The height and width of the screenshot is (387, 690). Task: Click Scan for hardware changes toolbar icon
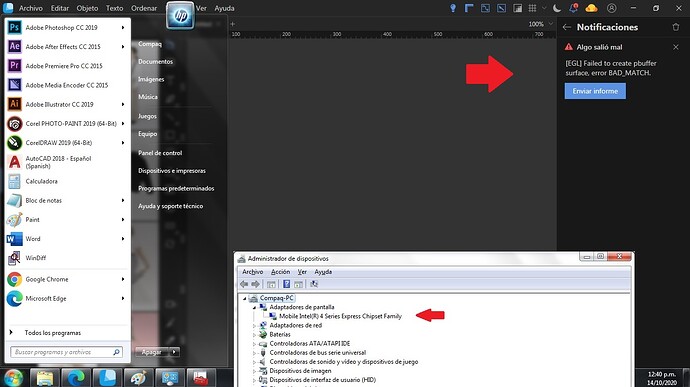(314, 284)
